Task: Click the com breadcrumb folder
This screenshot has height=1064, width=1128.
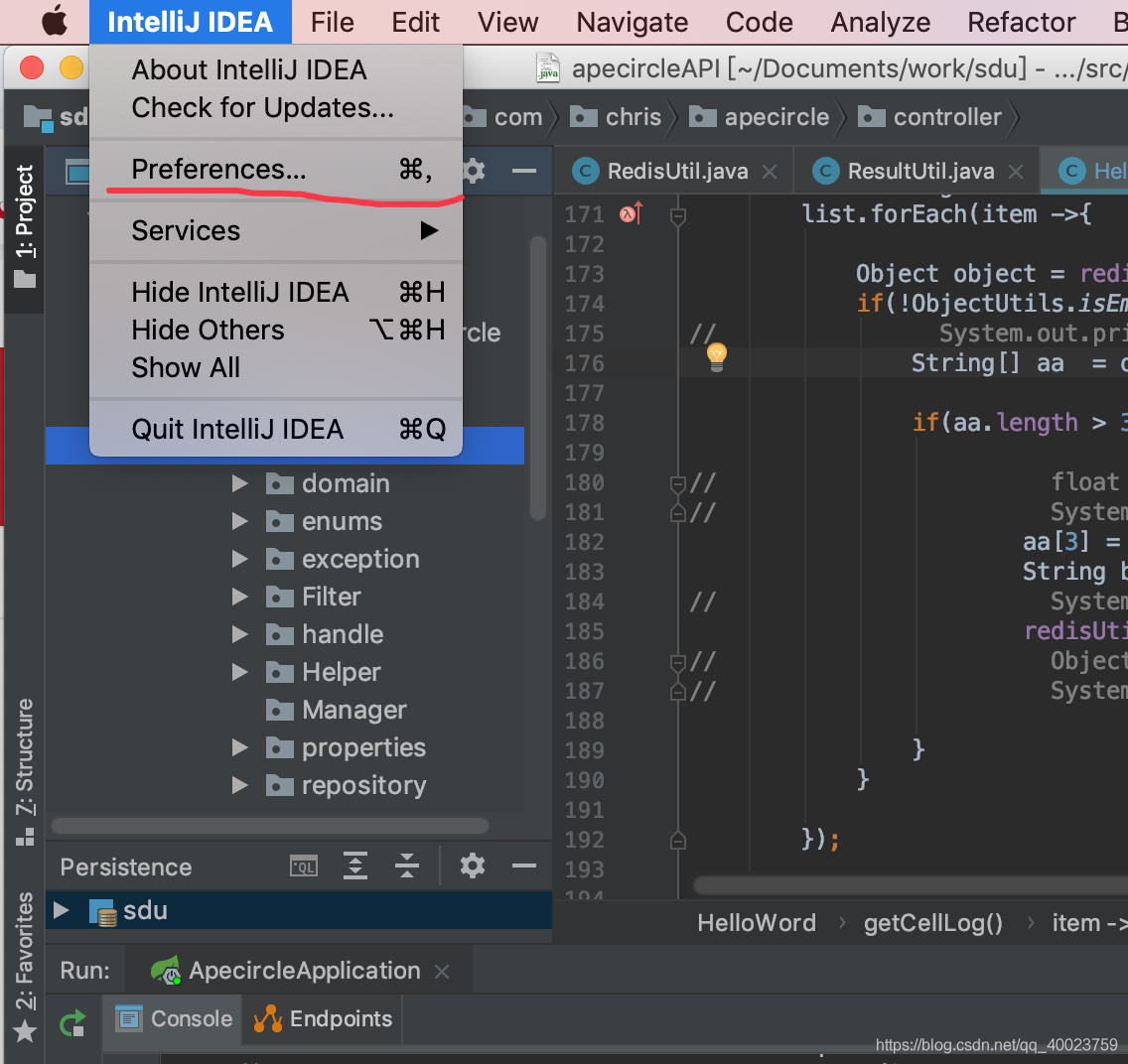Action: 502,116
